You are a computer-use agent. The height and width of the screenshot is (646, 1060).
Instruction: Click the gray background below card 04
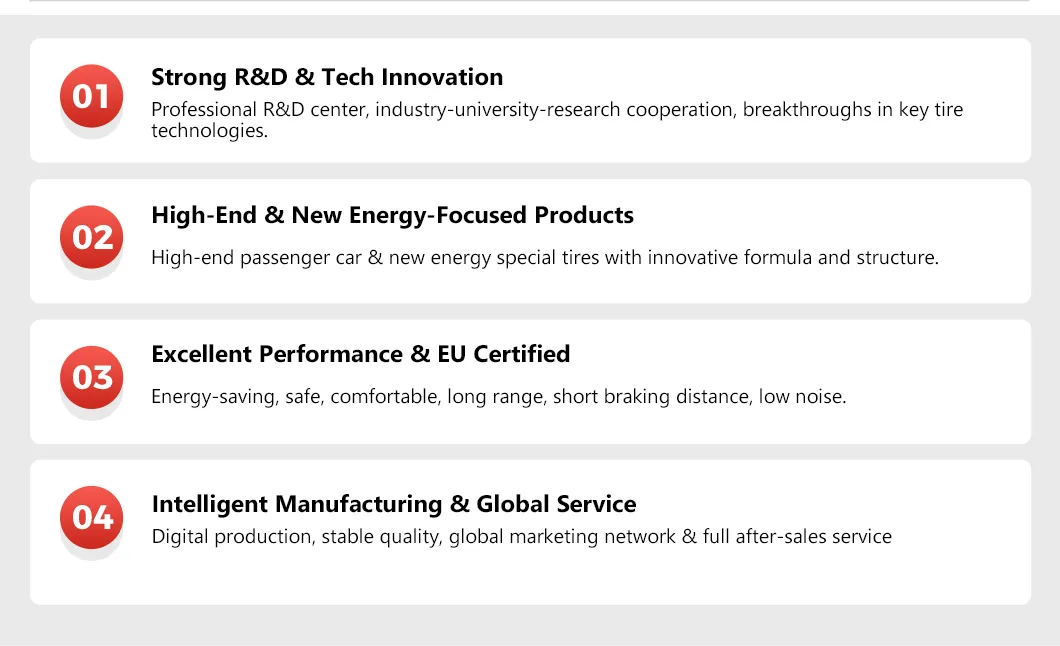[x=530, y=625]
